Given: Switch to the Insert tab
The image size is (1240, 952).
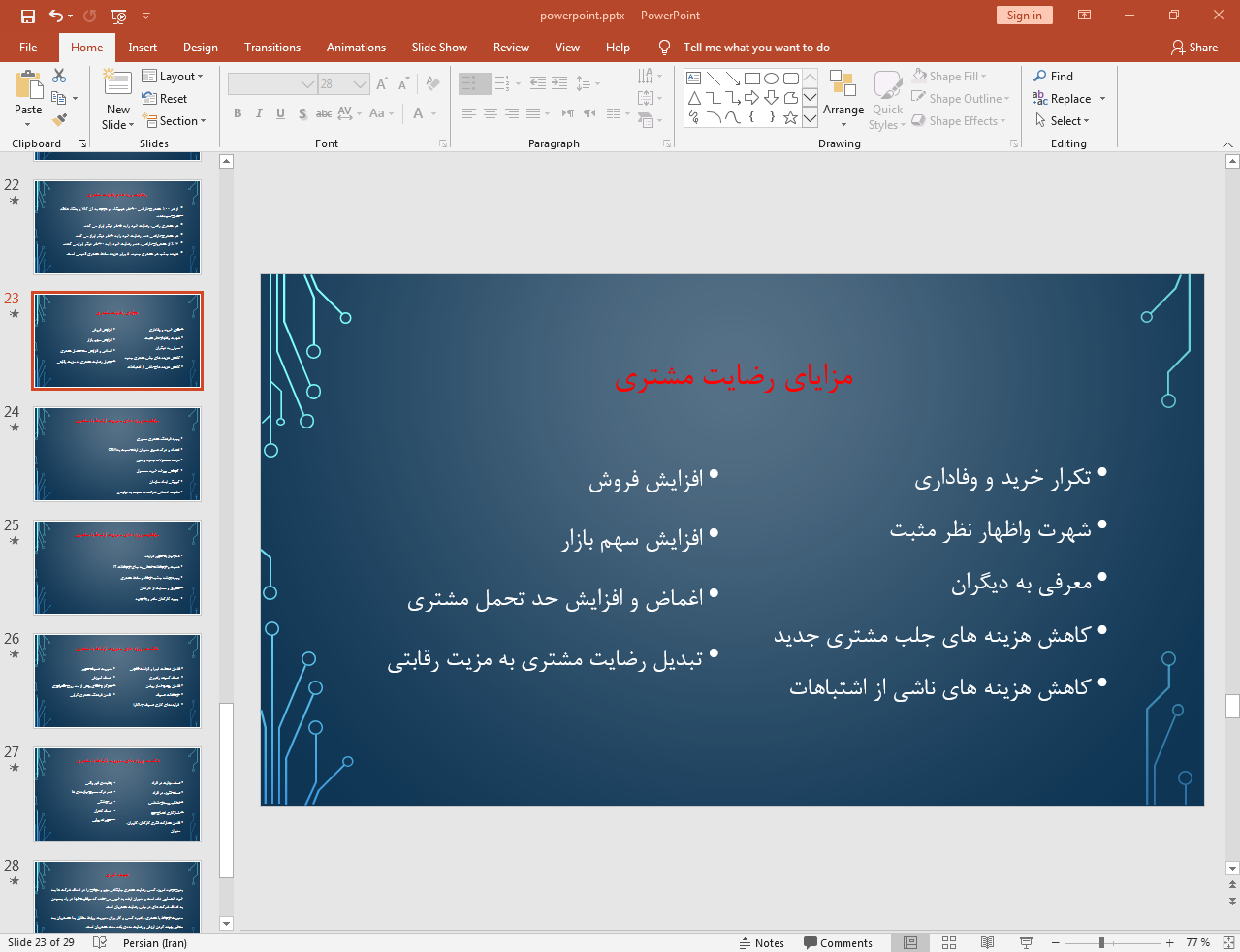Looking at the screenshot, I should click(143, 48).
